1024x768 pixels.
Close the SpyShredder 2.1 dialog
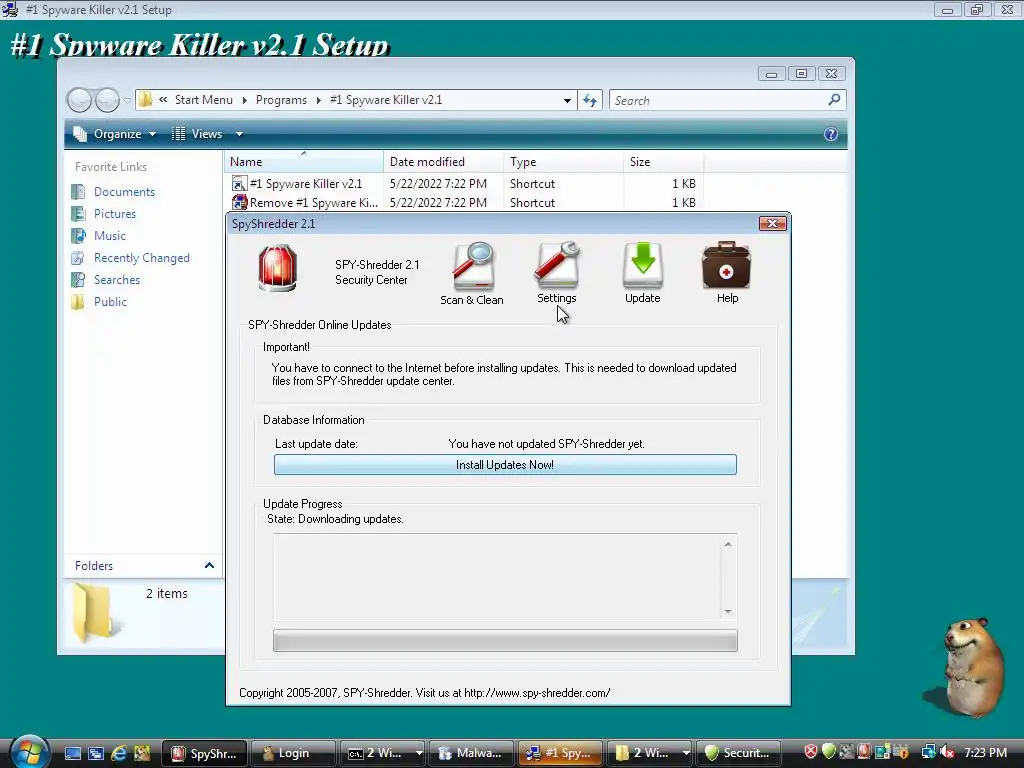click(773, 223)
